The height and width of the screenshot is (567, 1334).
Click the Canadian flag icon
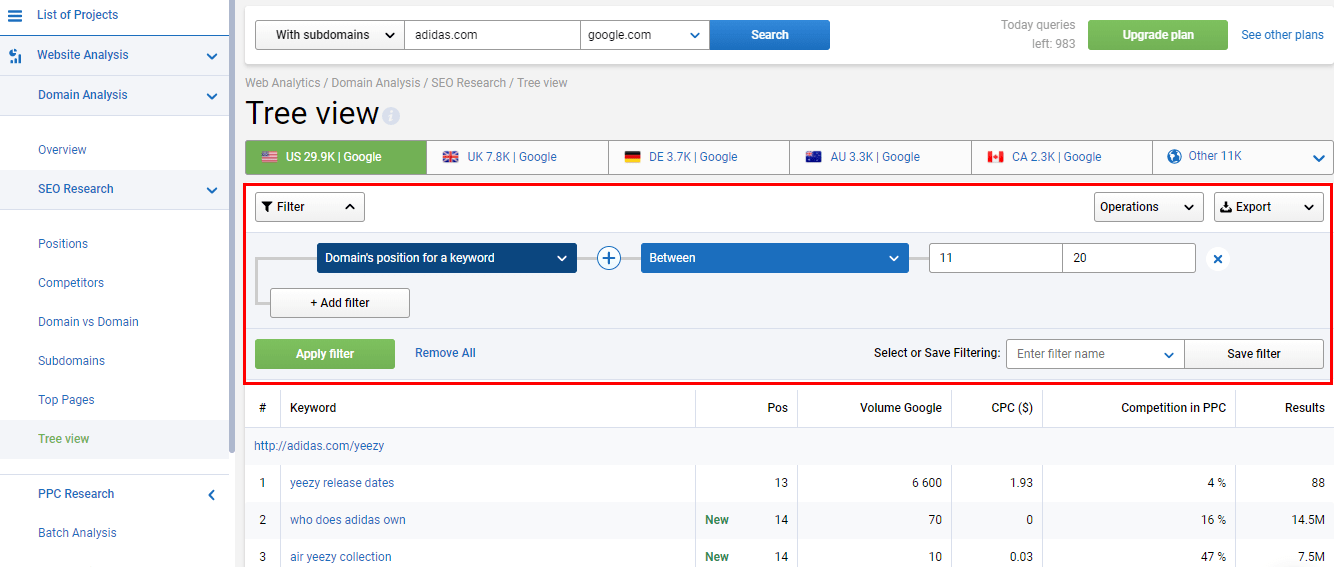coord(995,157)
